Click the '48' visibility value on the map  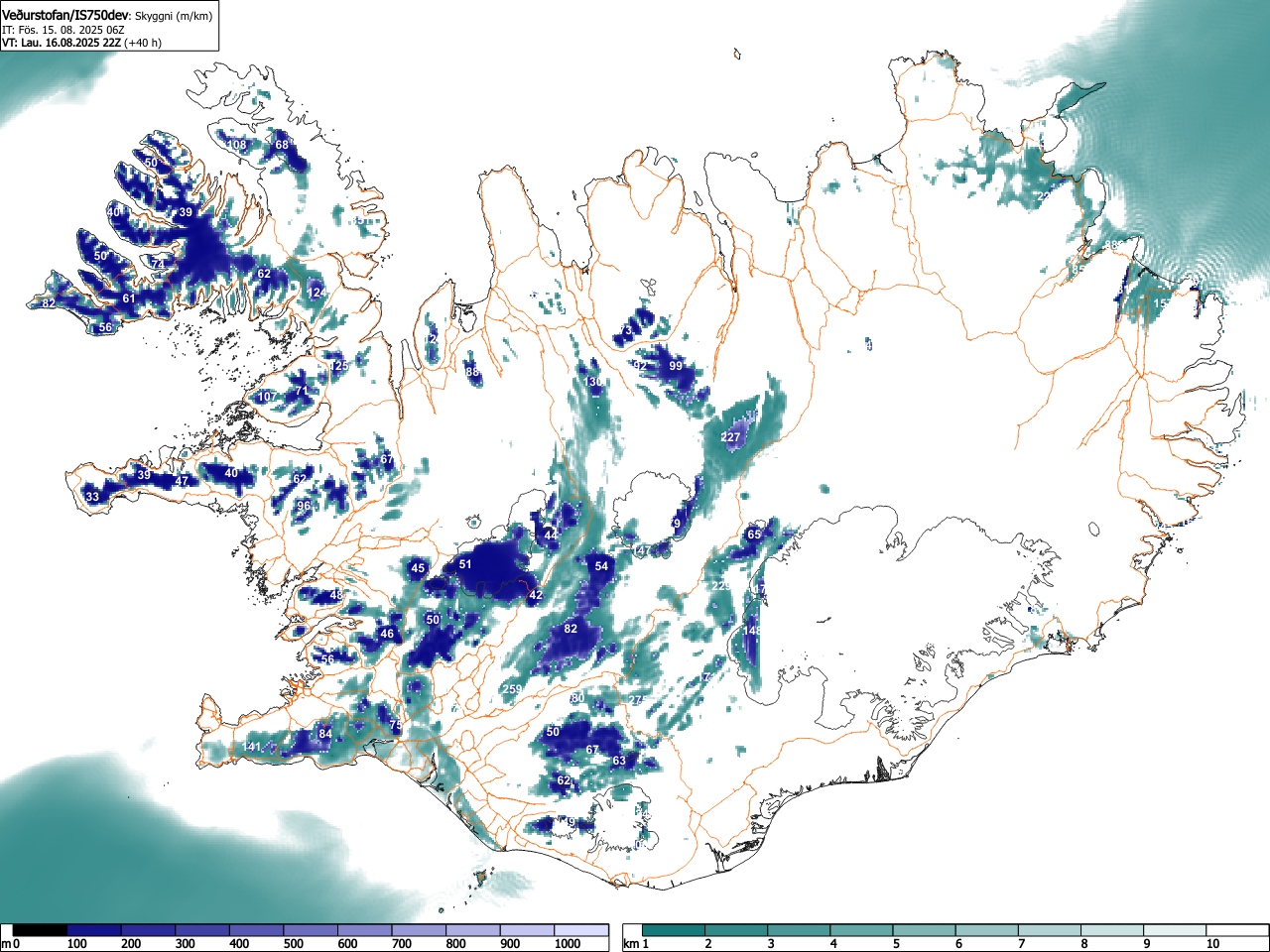coord(336,595)
